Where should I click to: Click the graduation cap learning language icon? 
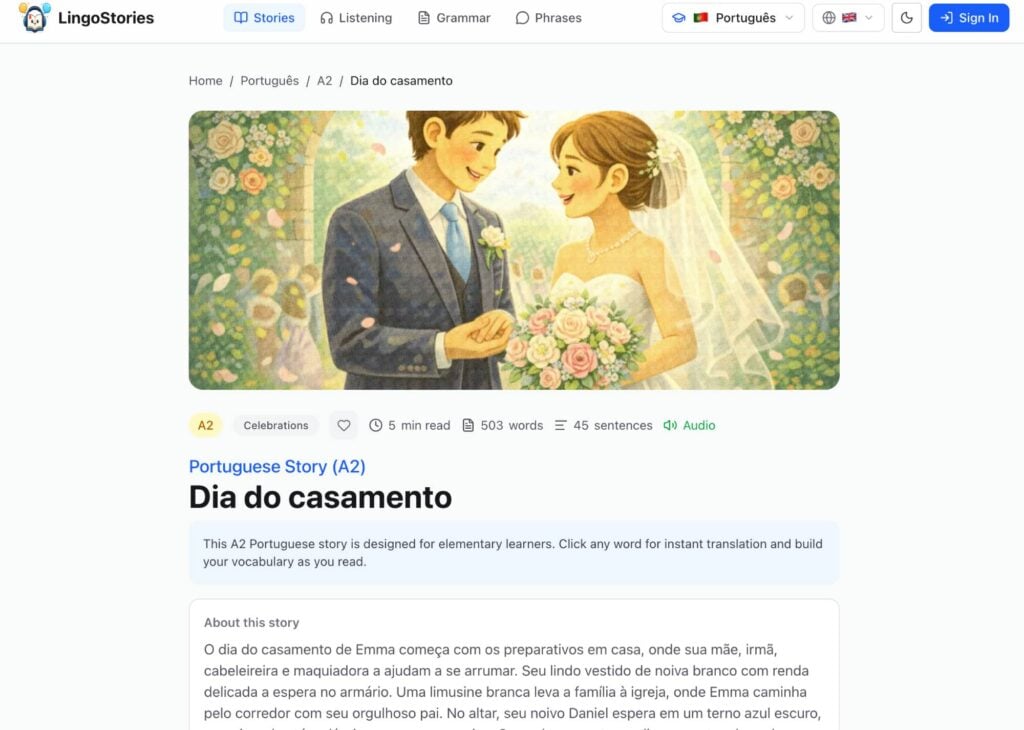679,18
